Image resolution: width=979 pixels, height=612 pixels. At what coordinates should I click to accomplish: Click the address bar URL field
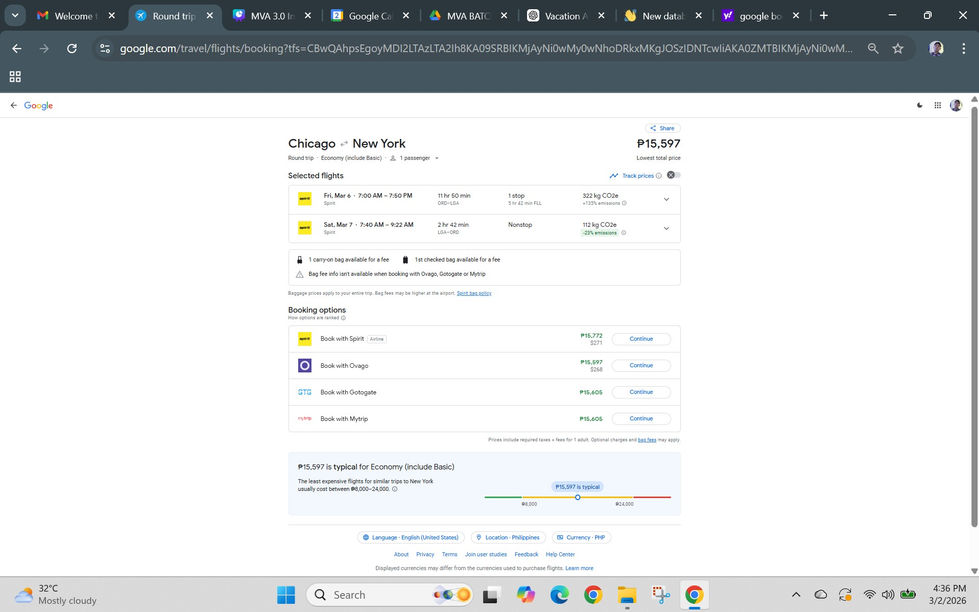486,48
